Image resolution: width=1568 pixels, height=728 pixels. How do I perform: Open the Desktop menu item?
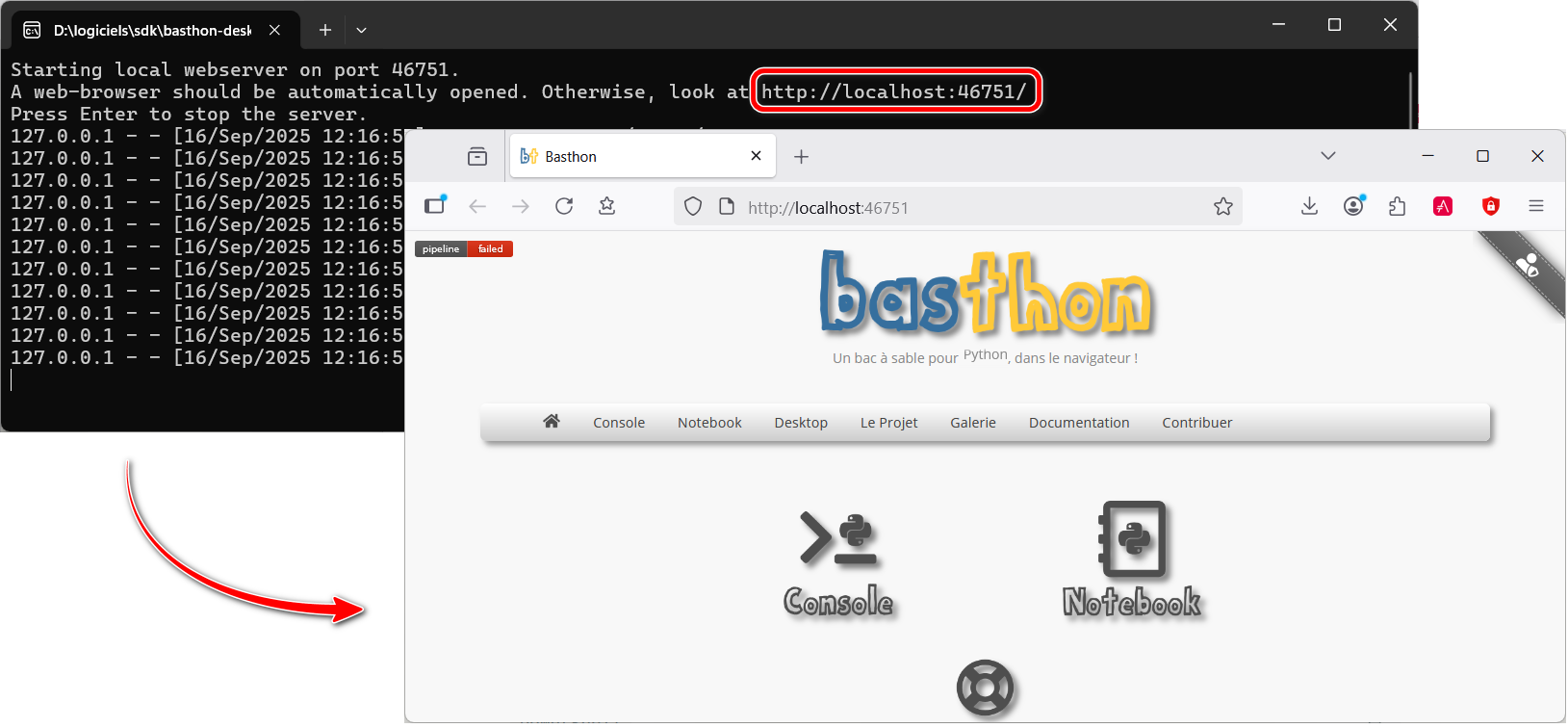point(801,423)
